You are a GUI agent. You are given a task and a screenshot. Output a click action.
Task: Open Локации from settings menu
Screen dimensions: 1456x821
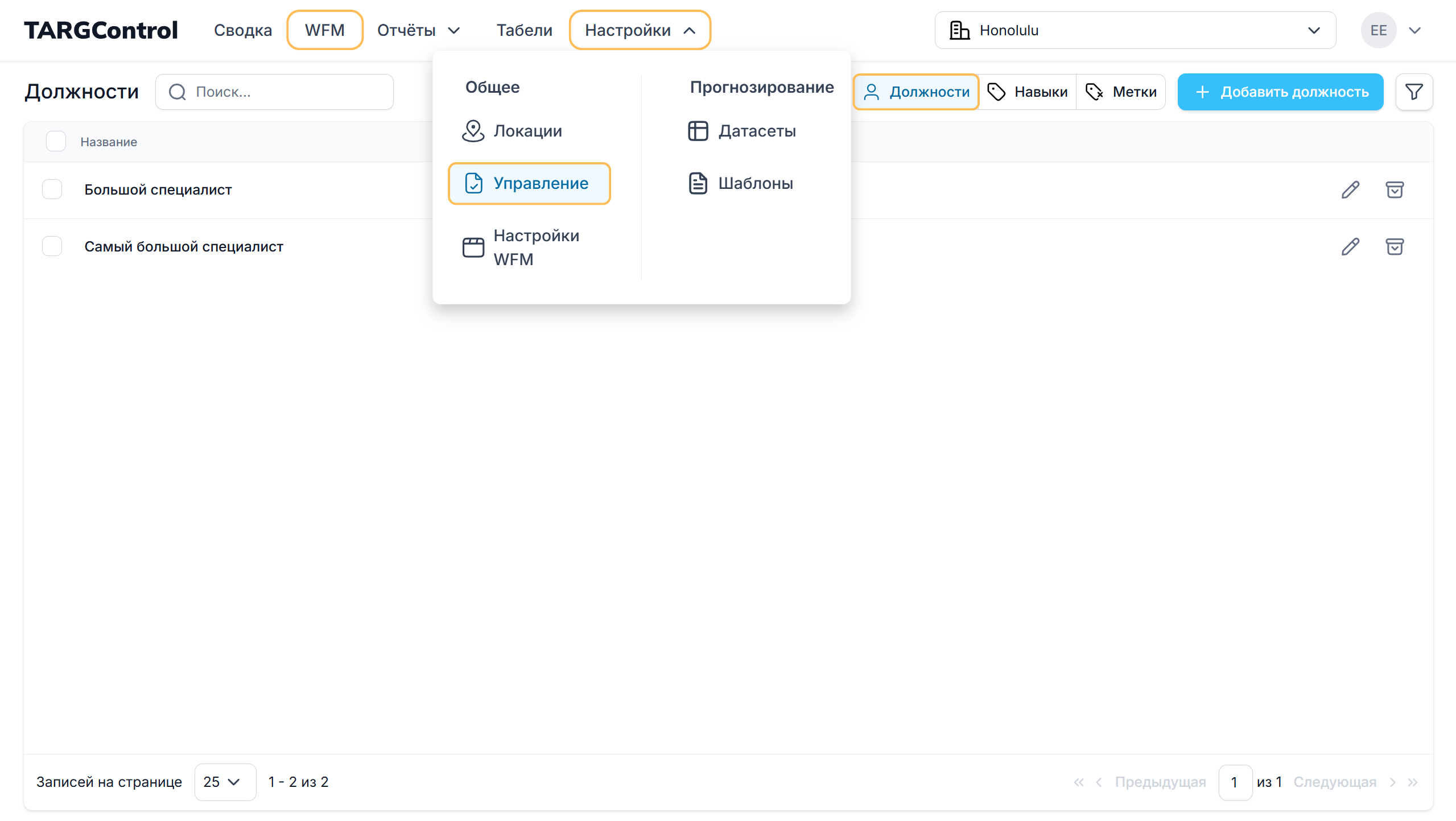[x=527, y=131]
